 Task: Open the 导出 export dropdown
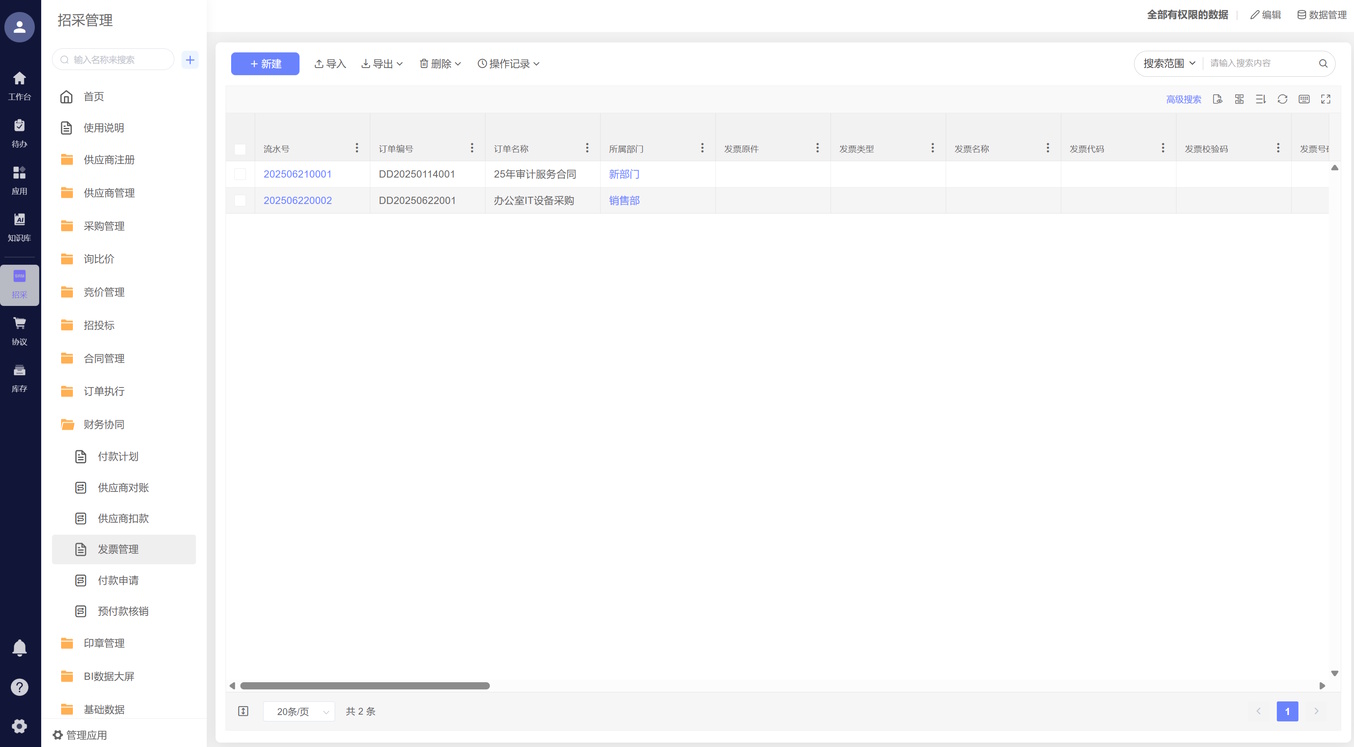[x=382, y=64]
